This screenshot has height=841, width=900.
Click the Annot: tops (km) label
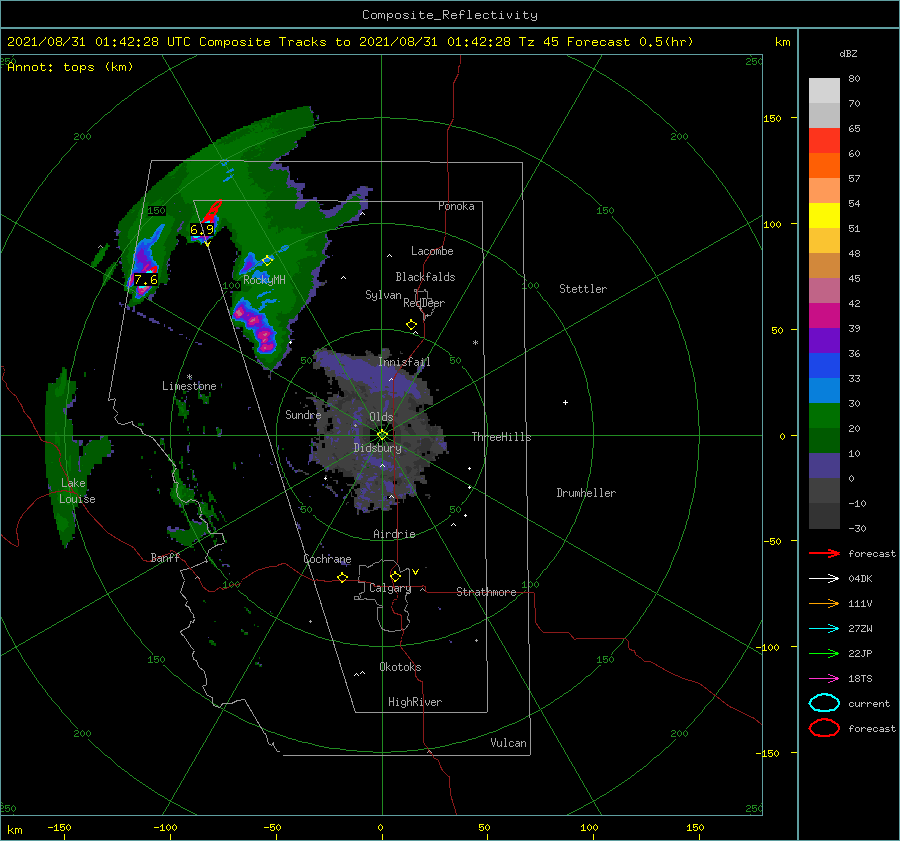[70, 67]
